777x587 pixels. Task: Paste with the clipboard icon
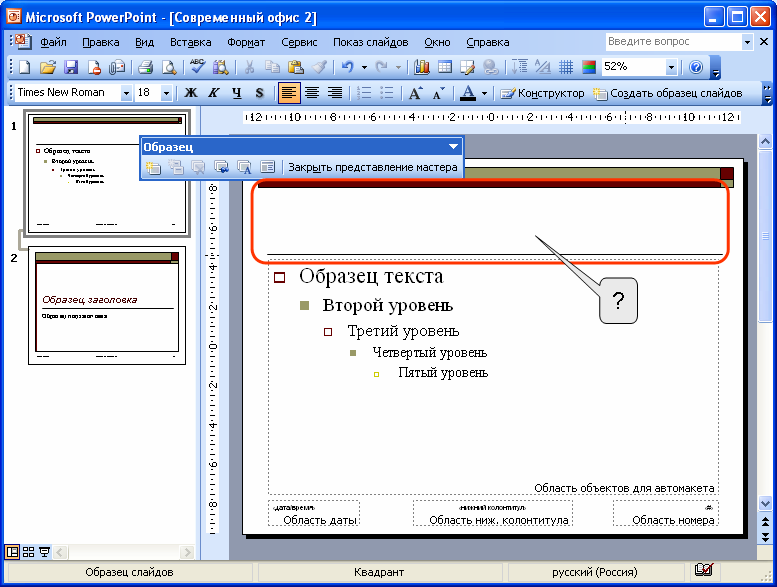[296, 67]
